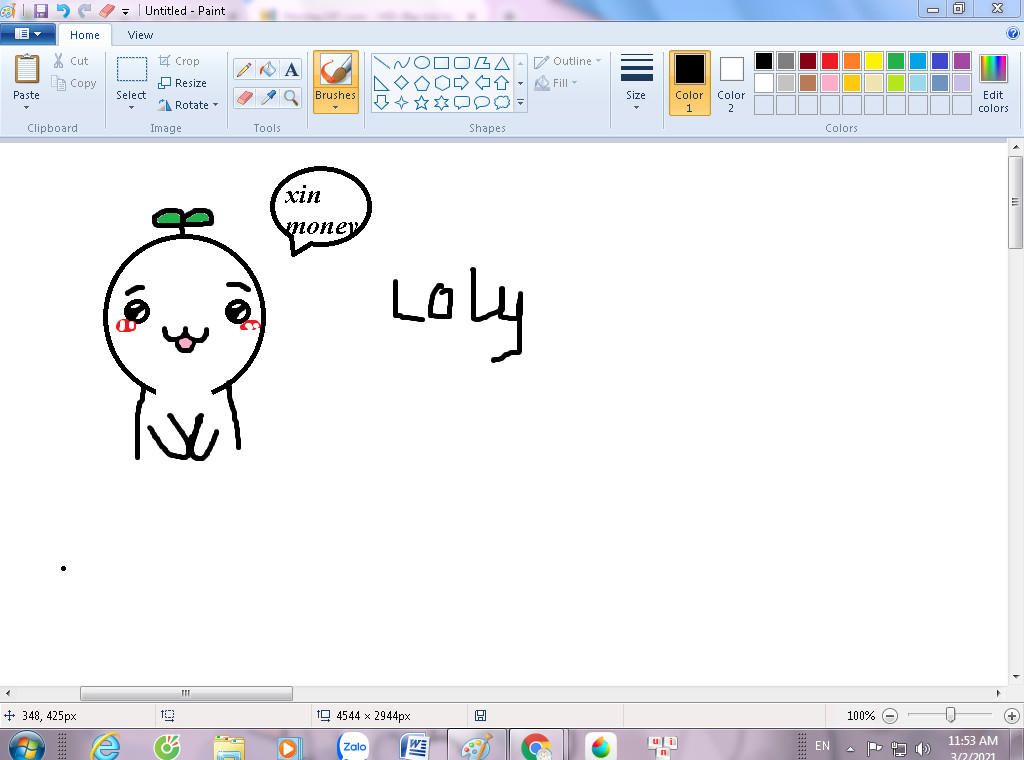Choose the Curve shape
Image resolution: width=1024 pixels, height=760 pixels.
(402, 63)
